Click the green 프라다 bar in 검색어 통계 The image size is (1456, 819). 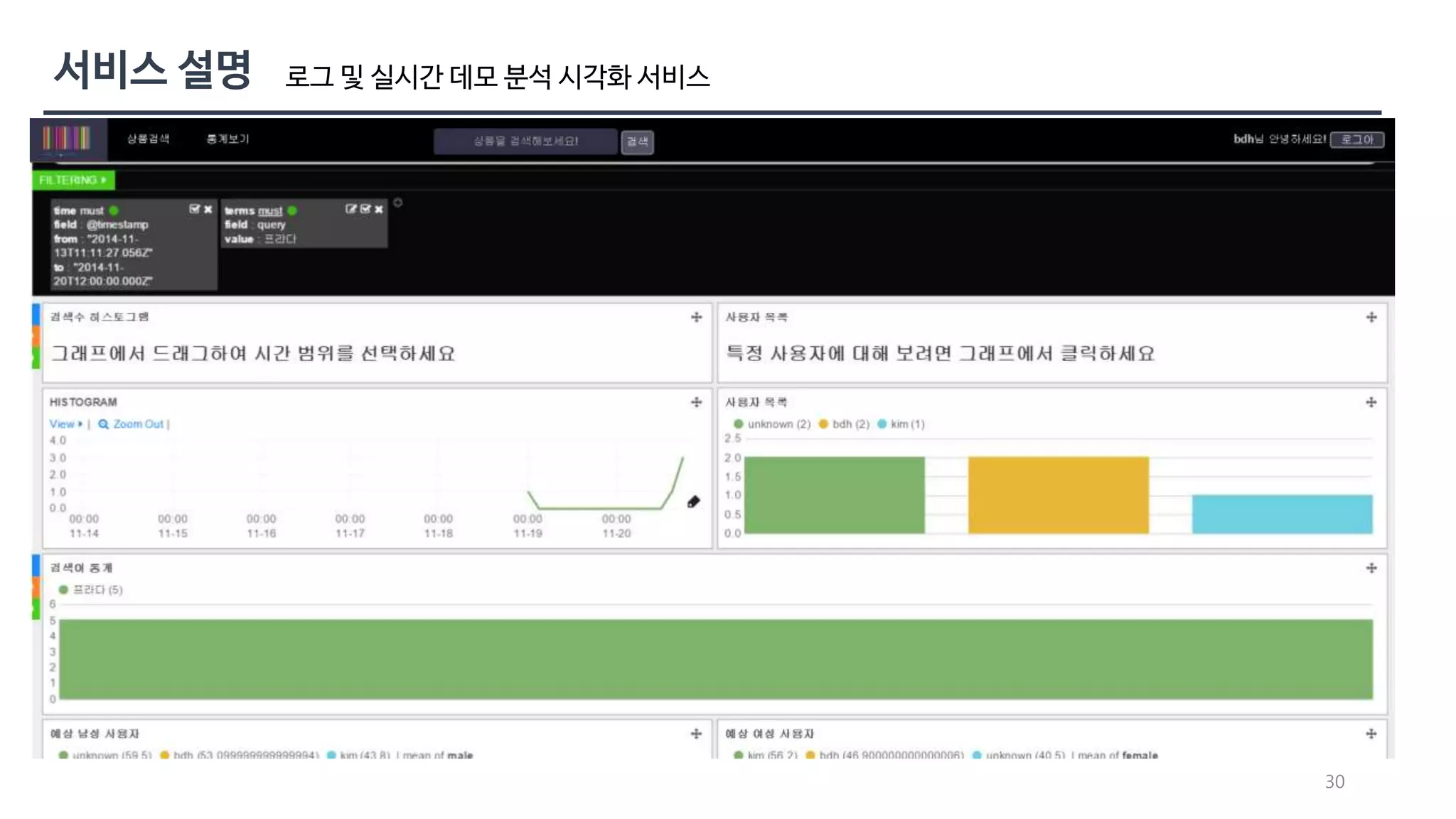click(x=716, y=659)
